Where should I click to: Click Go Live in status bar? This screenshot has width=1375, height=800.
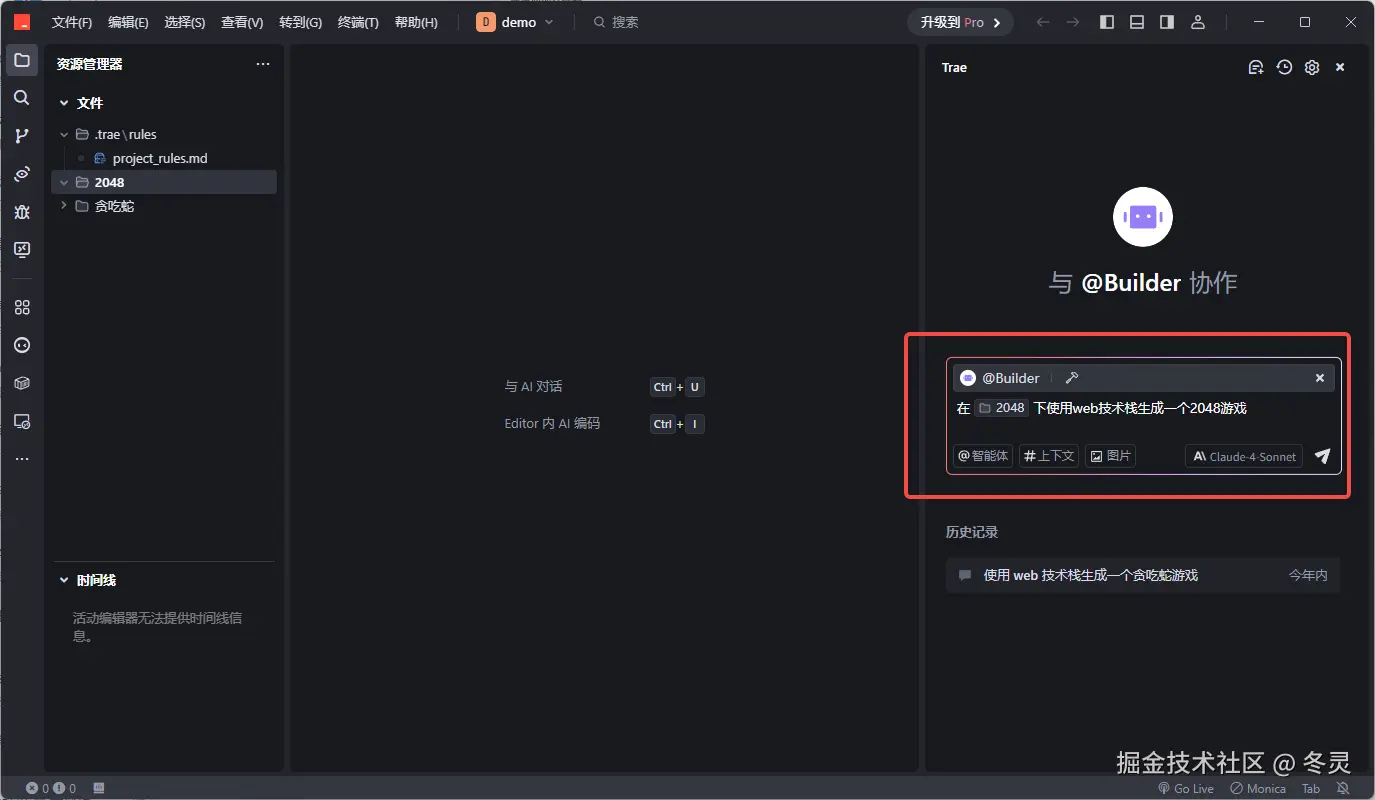click(x=1186, y=789)
